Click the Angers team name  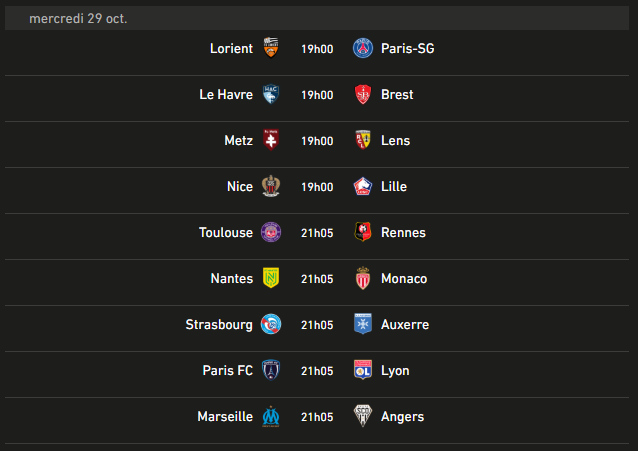pos(402,417)
